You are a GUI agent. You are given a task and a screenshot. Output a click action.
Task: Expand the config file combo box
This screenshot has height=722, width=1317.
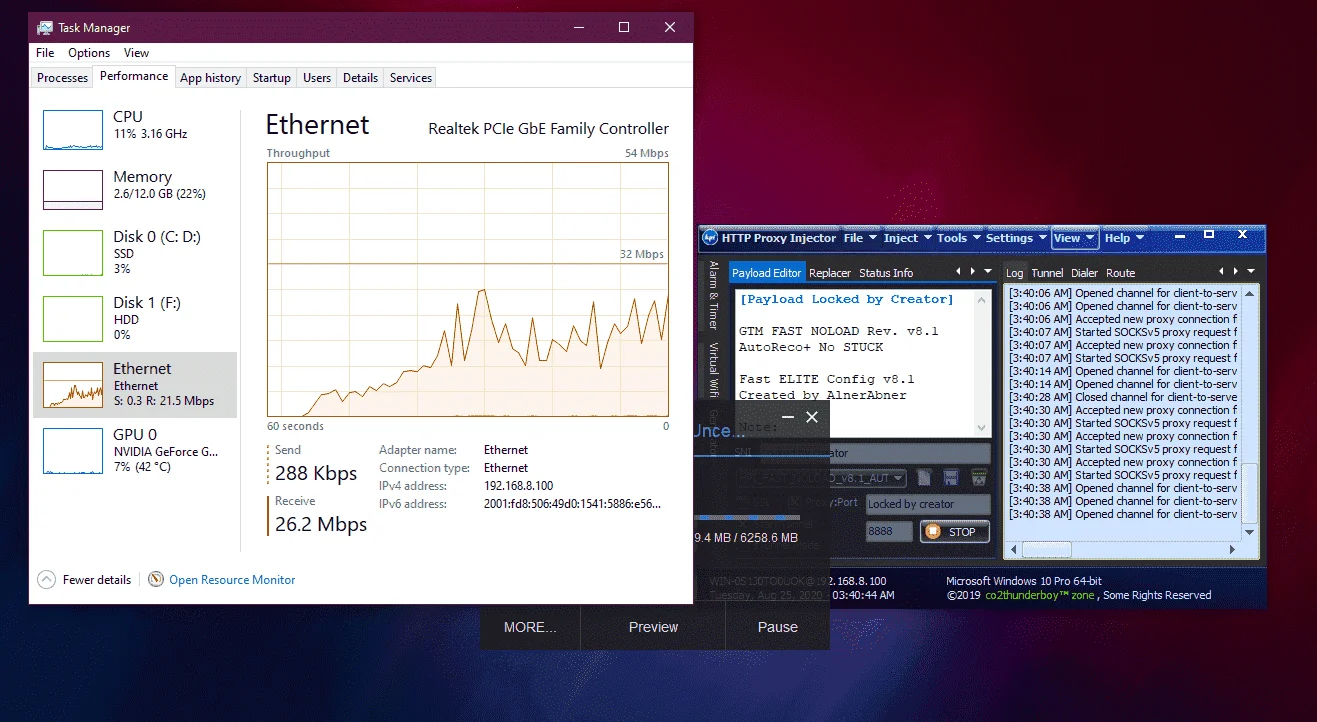tap(898, 478)
